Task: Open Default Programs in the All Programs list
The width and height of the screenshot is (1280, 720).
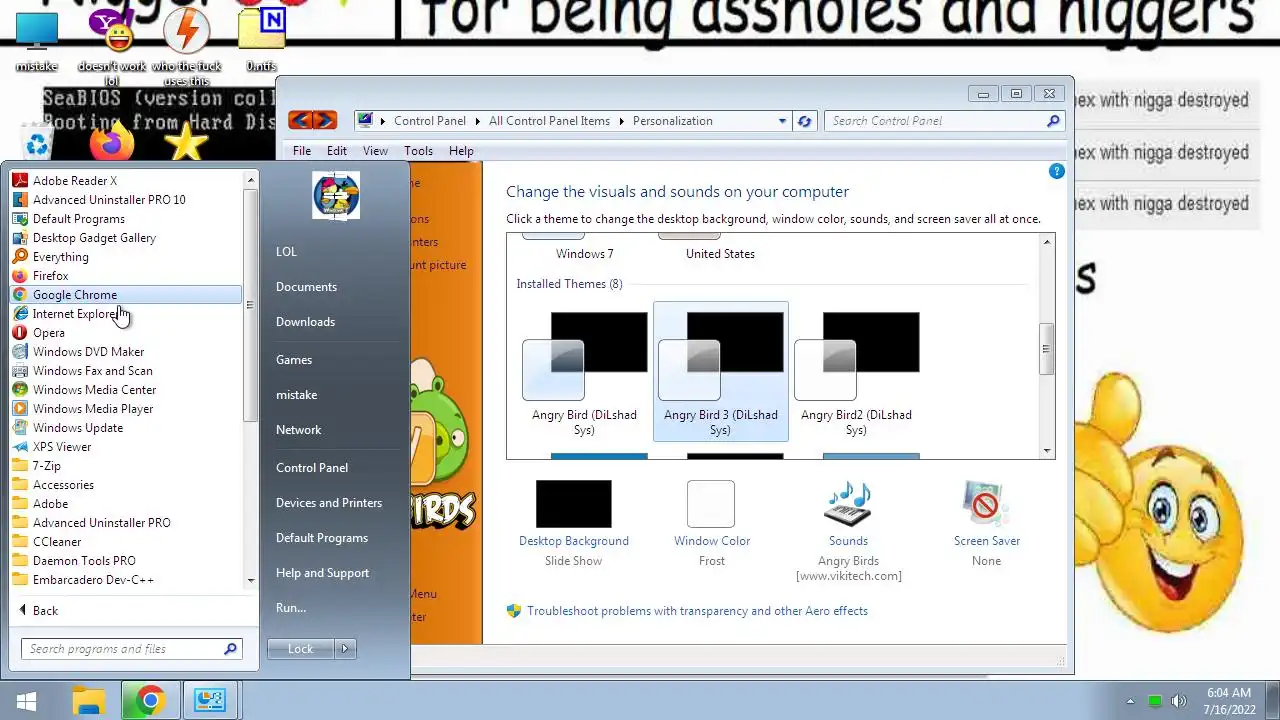Action: coord(79,219)
